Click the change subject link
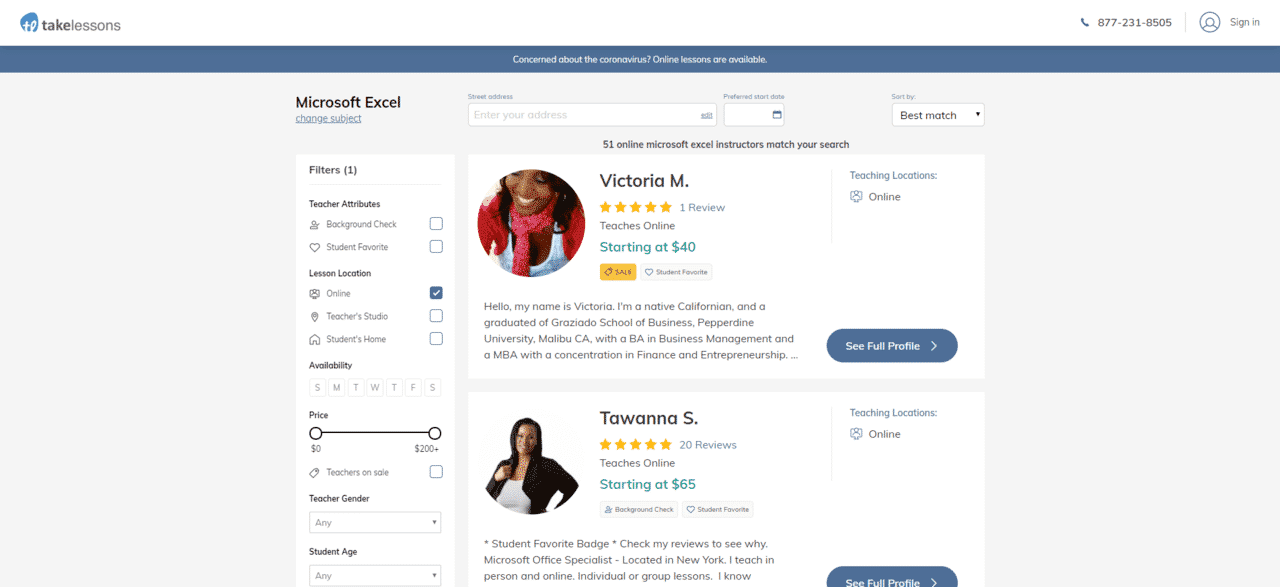 point(328,119)
